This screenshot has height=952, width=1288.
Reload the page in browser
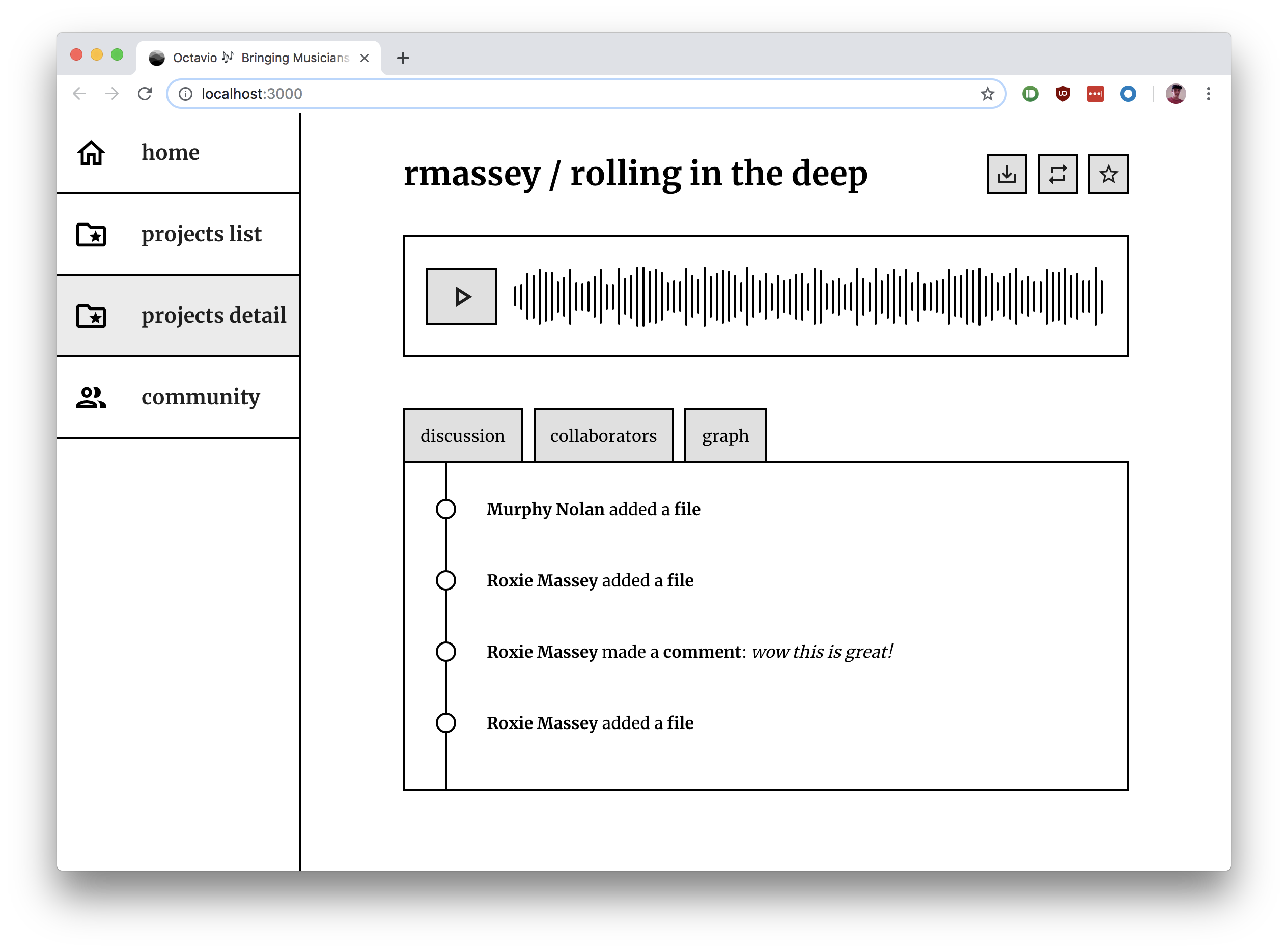point(145,94)
